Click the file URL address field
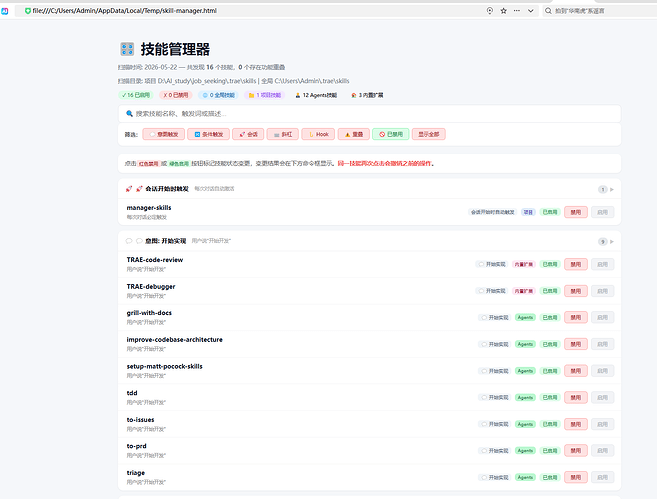 click(124, 11)
